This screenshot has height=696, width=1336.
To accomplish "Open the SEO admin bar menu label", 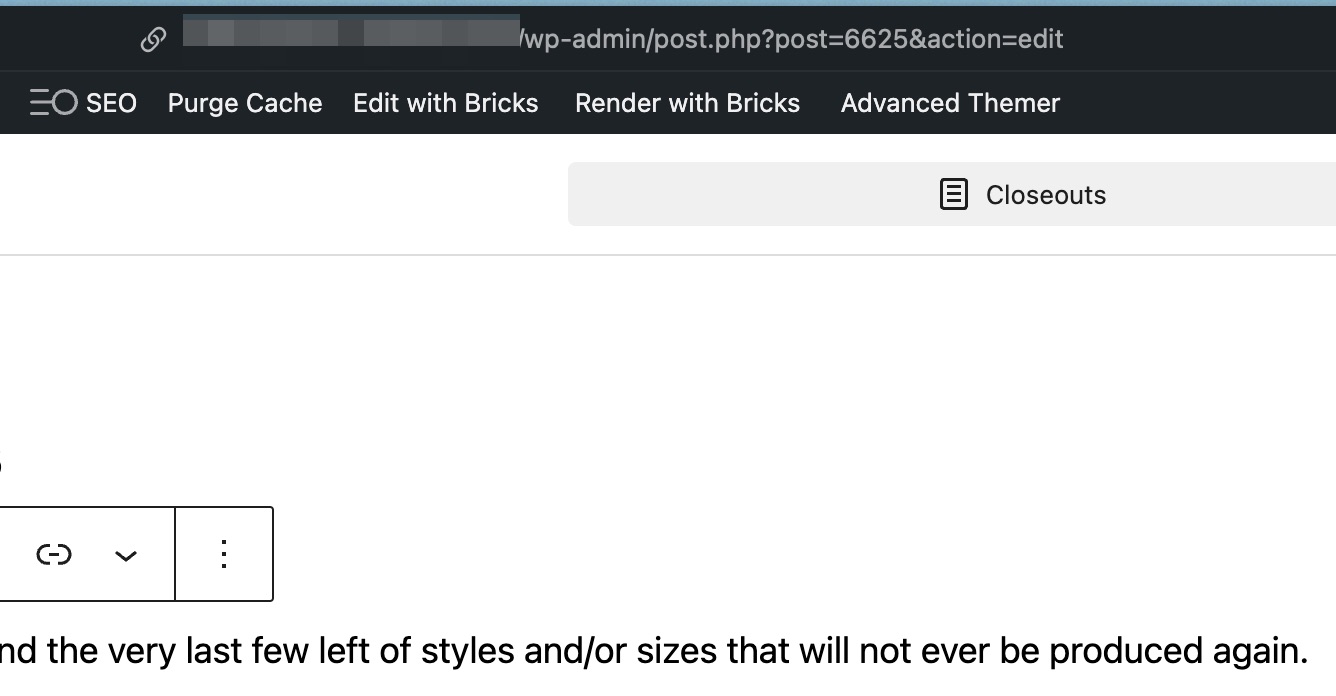I will (x=111, y=103).
